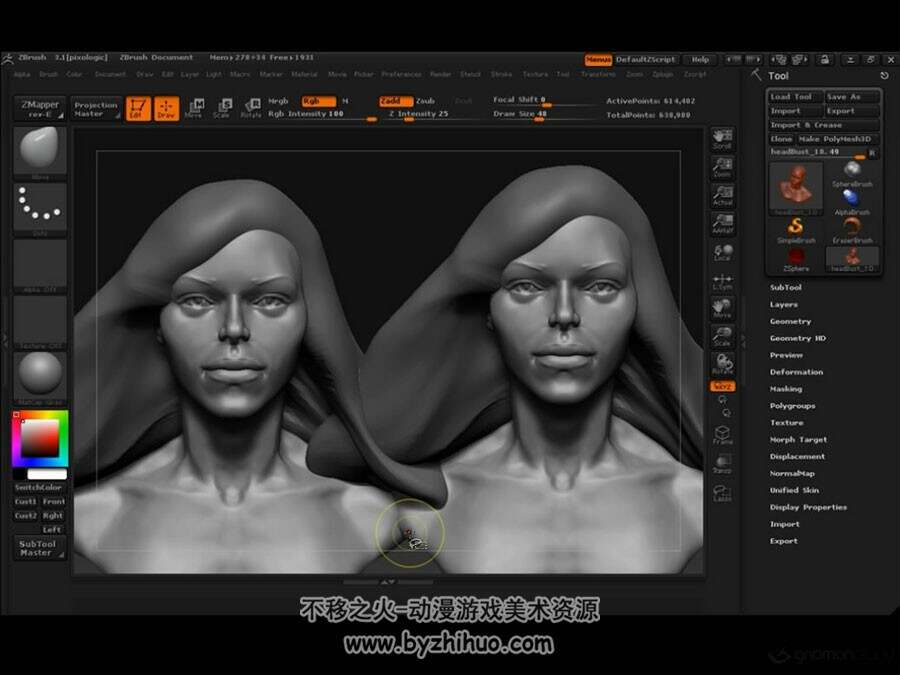
Task: Expand the Morph Target subpalette
Action: [798, 440]
